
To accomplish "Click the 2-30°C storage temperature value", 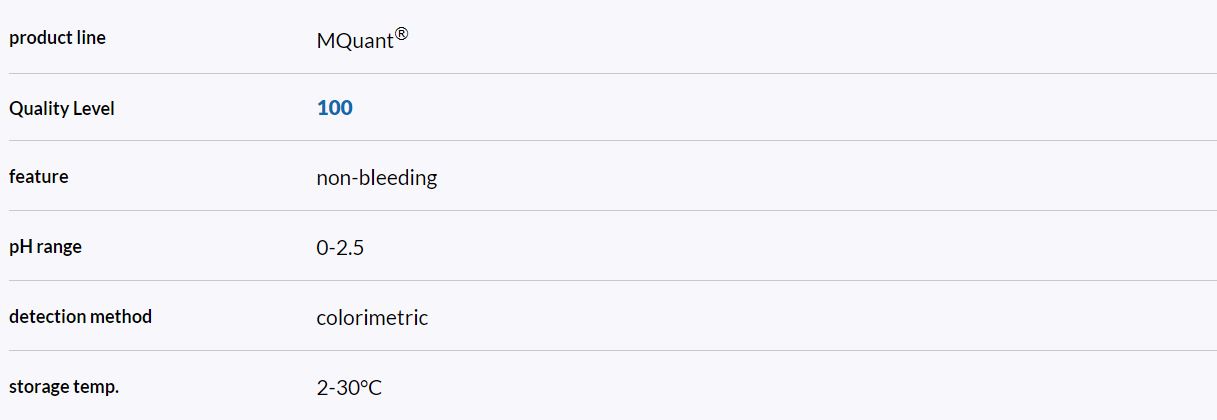I will point(349,387).
